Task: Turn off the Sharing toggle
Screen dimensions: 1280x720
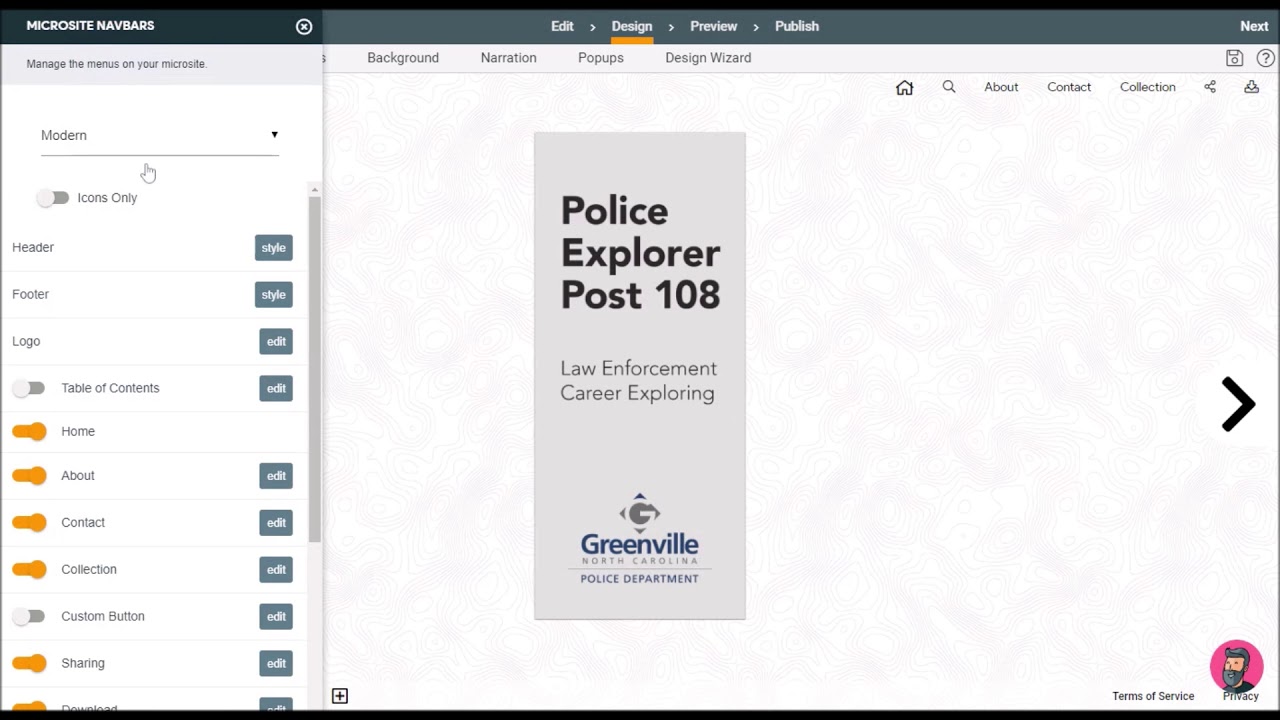Action: (29, 663)
